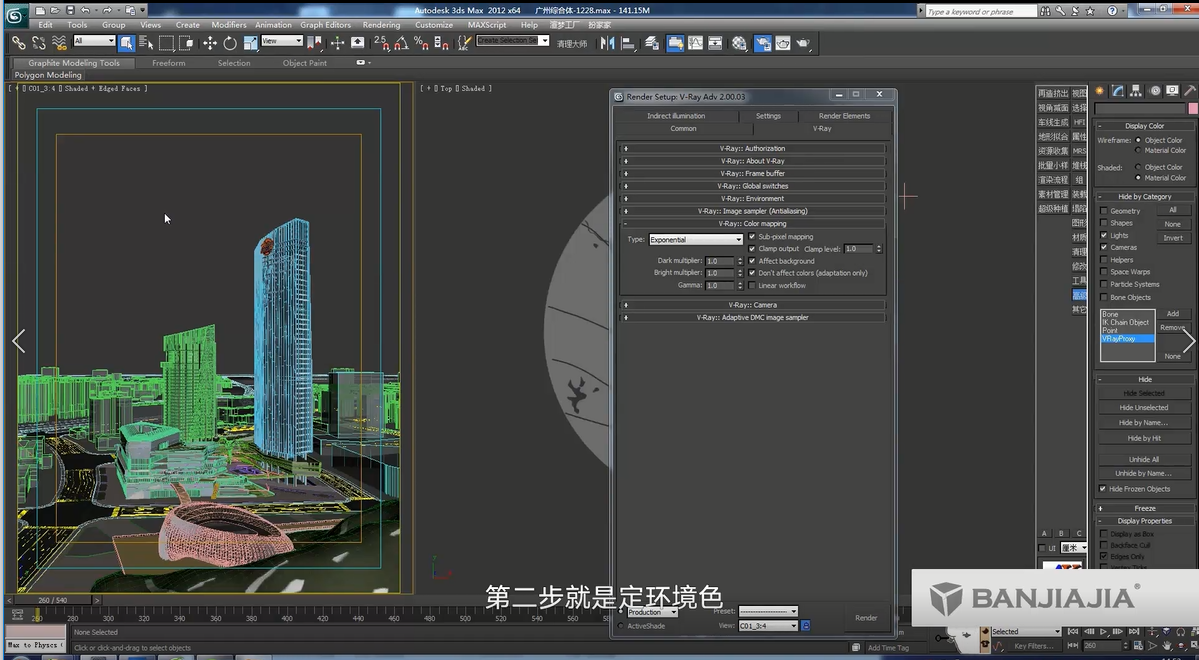Toggle the Percent Snap icon
The width and height of the screenshot is (1199, 660).
421,43
